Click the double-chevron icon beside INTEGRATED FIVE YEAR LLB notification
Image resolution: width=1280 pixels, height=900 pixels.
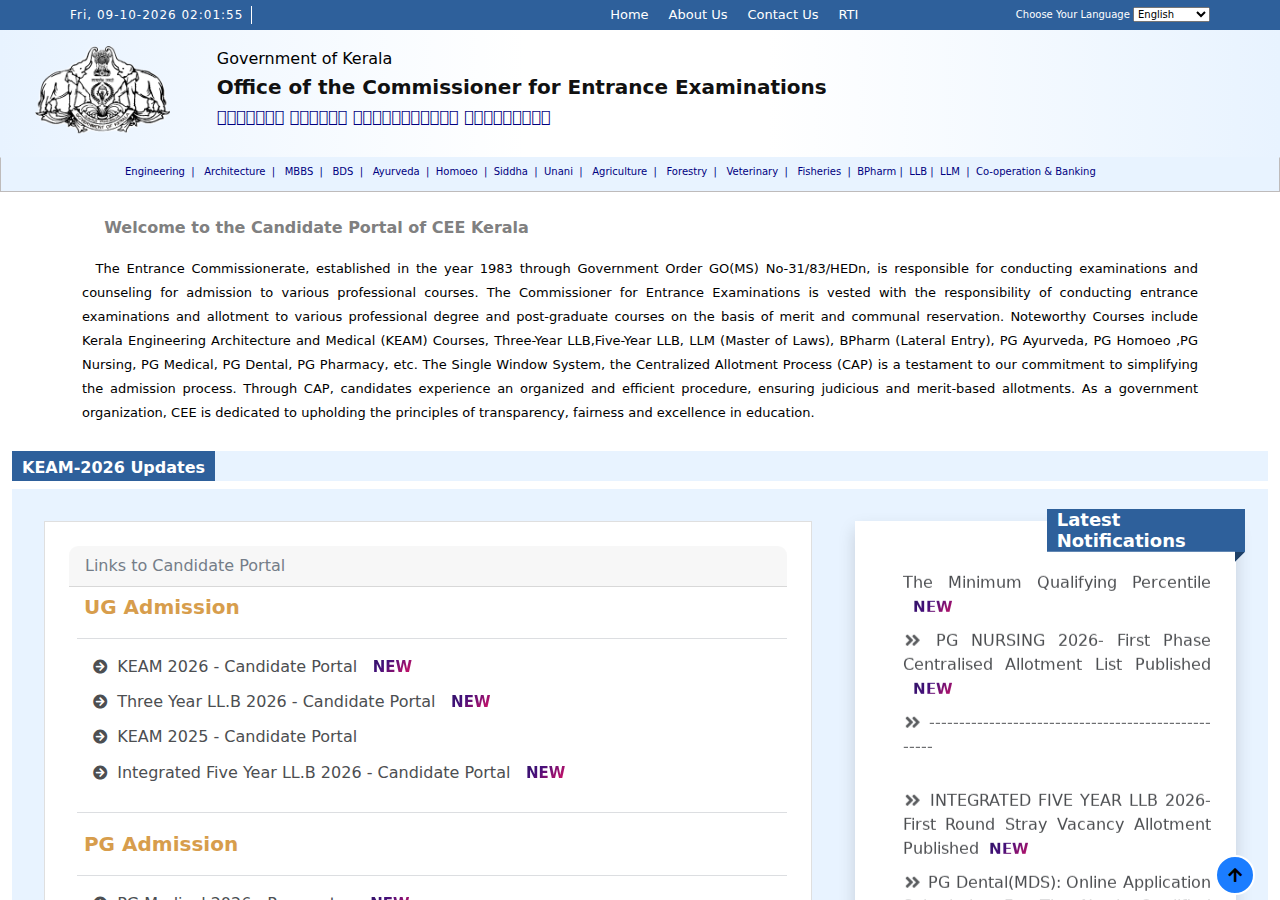pos(912,800)
